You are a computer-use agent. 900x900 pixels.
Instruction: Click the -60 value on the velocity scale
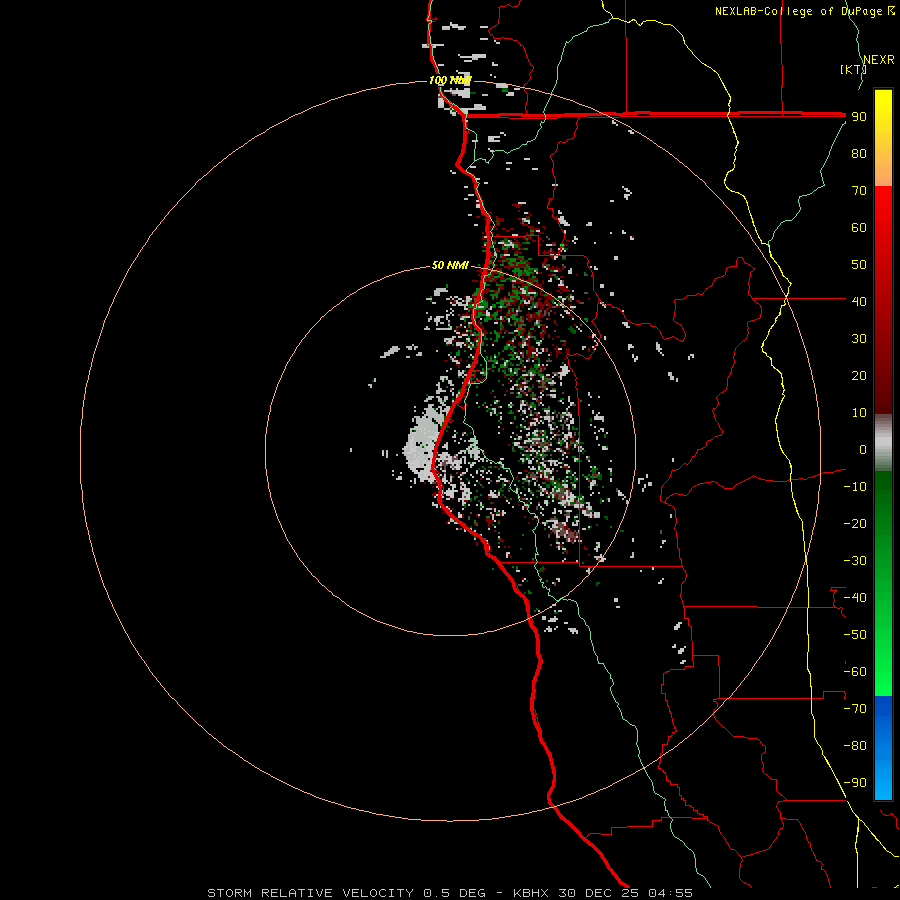pyautogui.click(x=855, y=672)
